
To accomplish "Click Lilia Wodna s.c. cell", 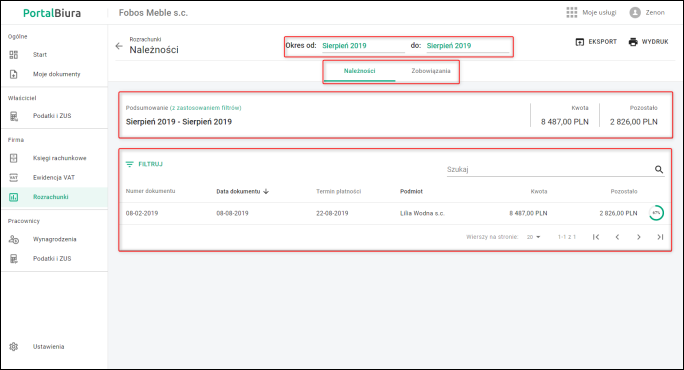I will (422, 213).
